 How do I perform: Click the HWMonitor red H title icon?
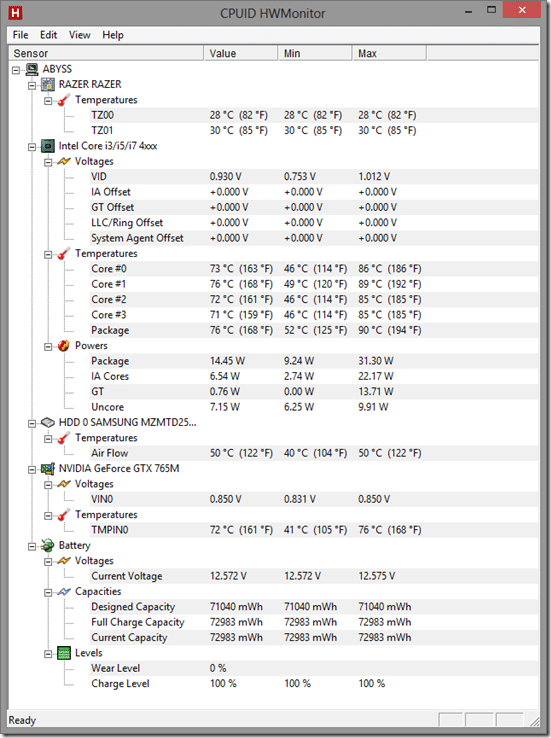click(x=16, y=13)
